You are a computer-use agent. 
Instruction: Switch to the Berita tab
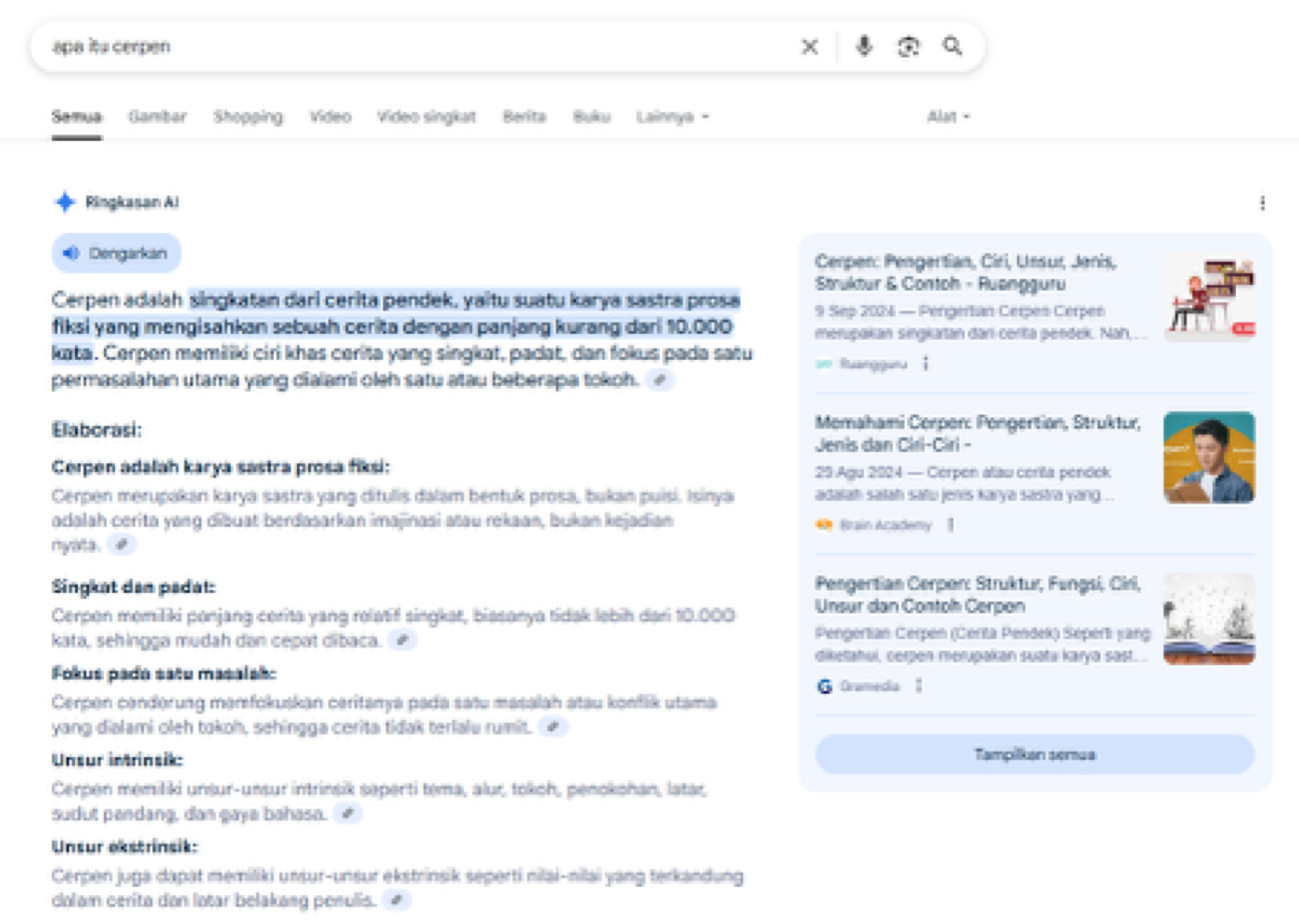click(524, 117)
